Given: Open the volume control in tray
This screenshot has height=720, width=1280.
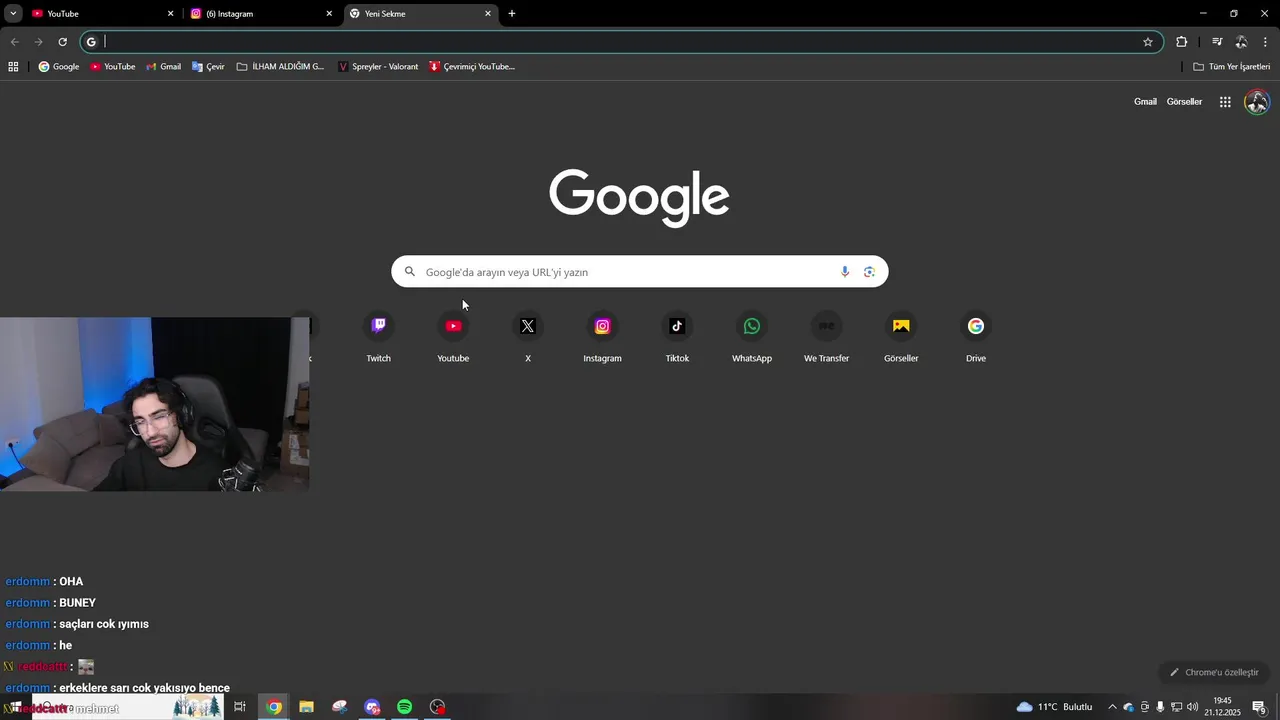Looking at the screenshot, I should [x=1193, y=707].
